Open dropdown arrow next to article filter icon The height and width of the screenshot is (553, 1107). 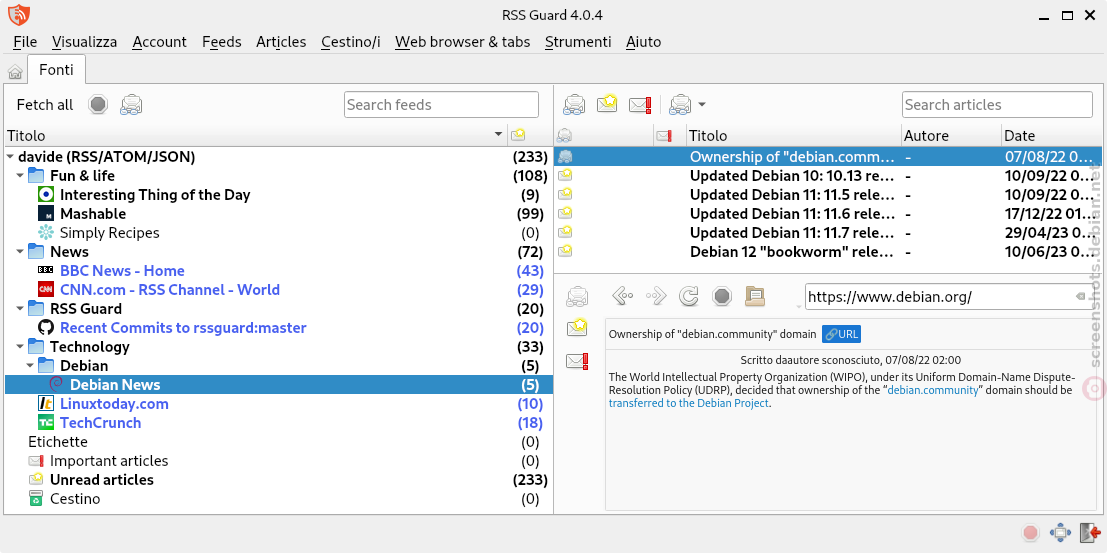click(x=701, y=105)
